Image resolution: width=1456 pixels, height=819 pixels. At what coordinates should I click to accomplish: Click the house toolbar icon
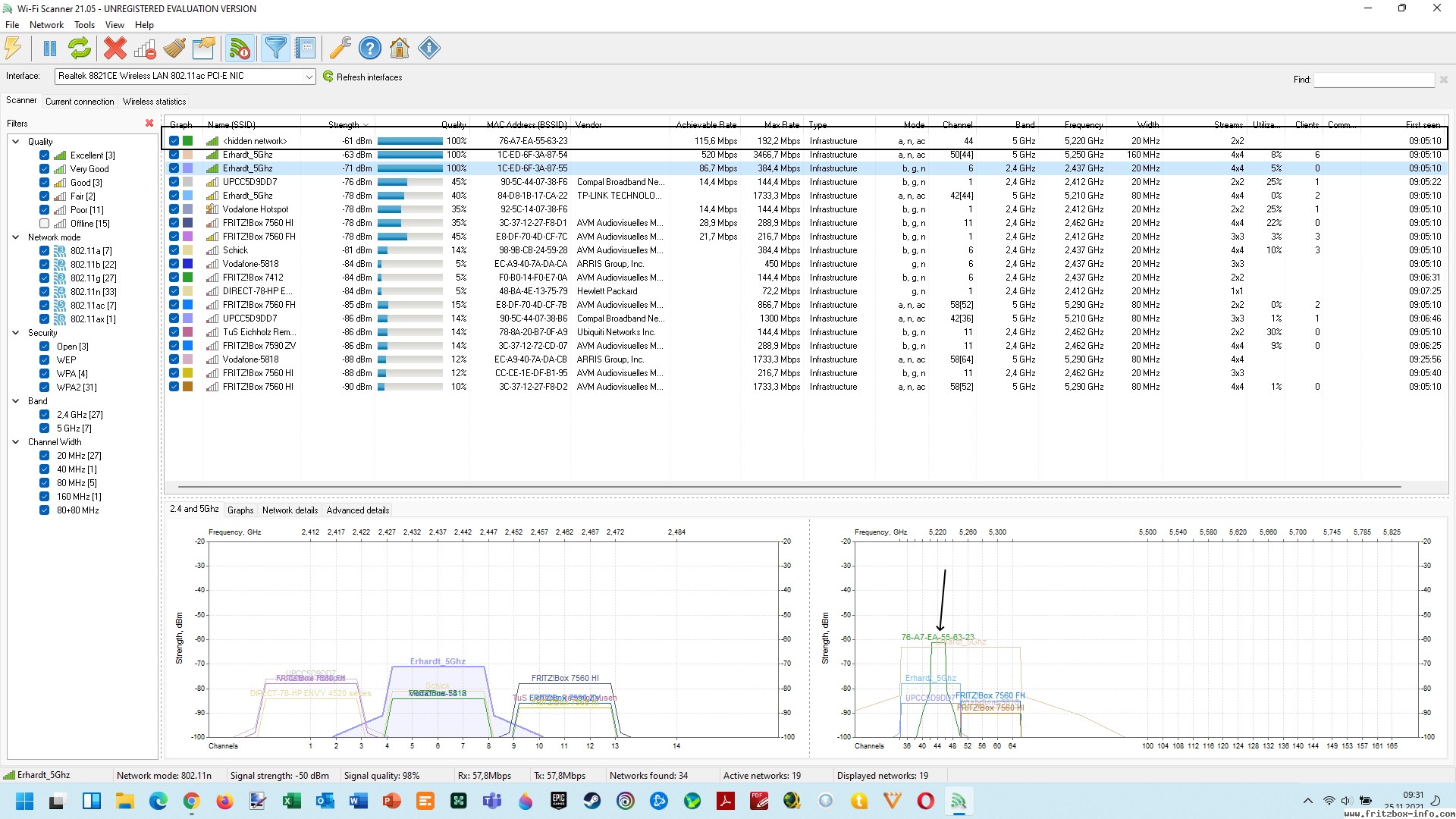pos(400,49)
